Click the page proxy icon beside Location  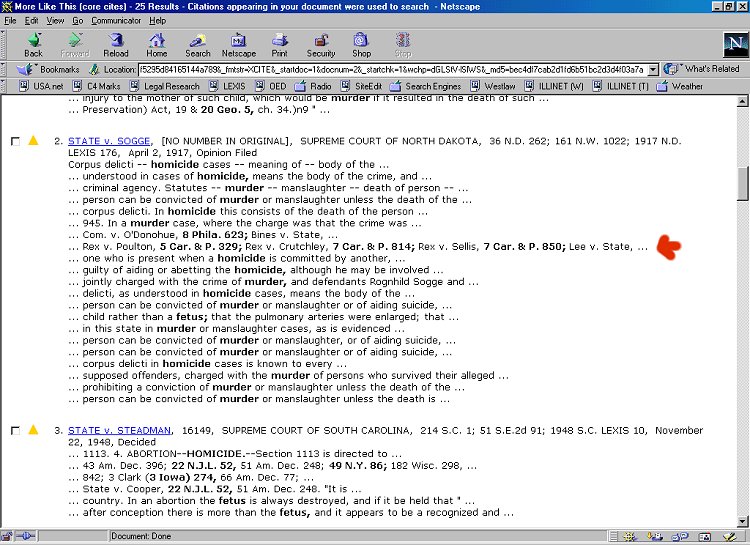pyautogui.click(x=95, y=69)
